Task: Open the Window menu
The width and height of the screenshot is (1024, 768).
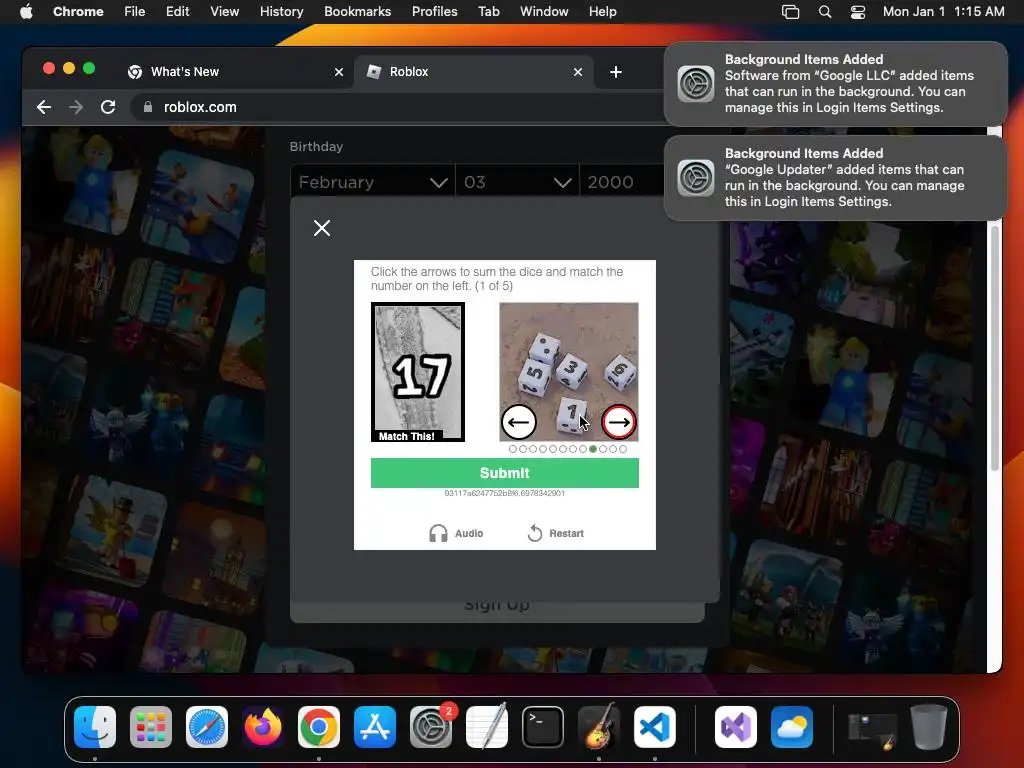Action: coord(544,12)
